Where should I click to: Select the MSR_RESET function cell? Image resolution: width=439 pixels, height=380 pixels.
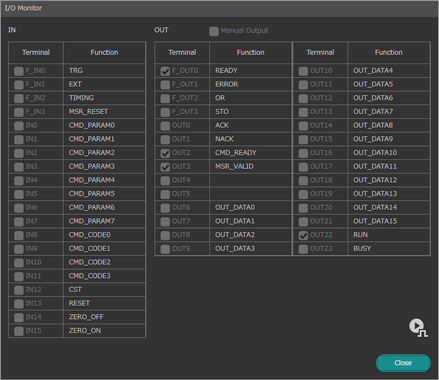click(104, 112)
